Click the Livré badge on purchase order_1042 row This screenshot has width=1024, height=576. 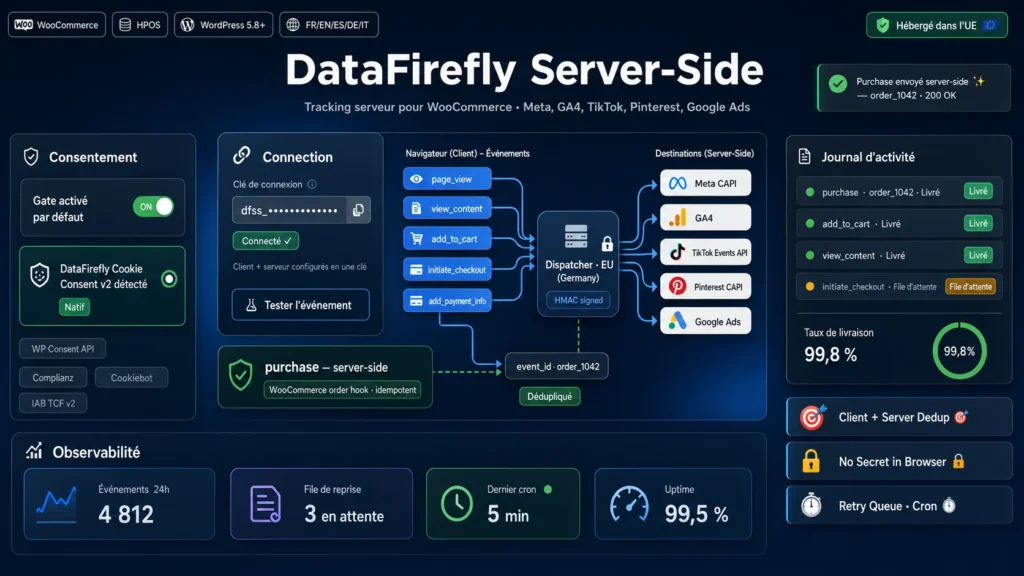(x=978, y=191)
